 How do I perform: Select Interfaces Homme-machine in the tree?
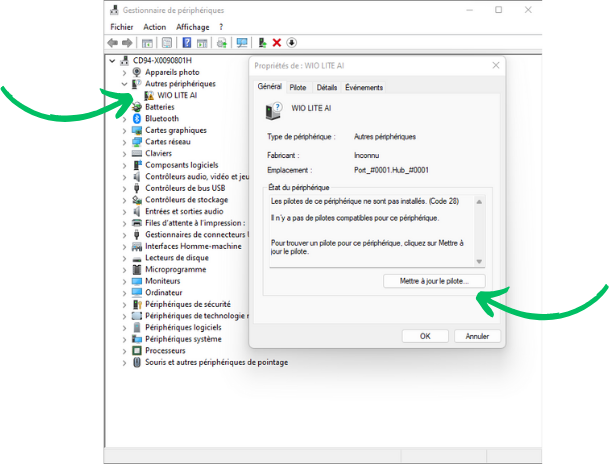pos(193,246)
